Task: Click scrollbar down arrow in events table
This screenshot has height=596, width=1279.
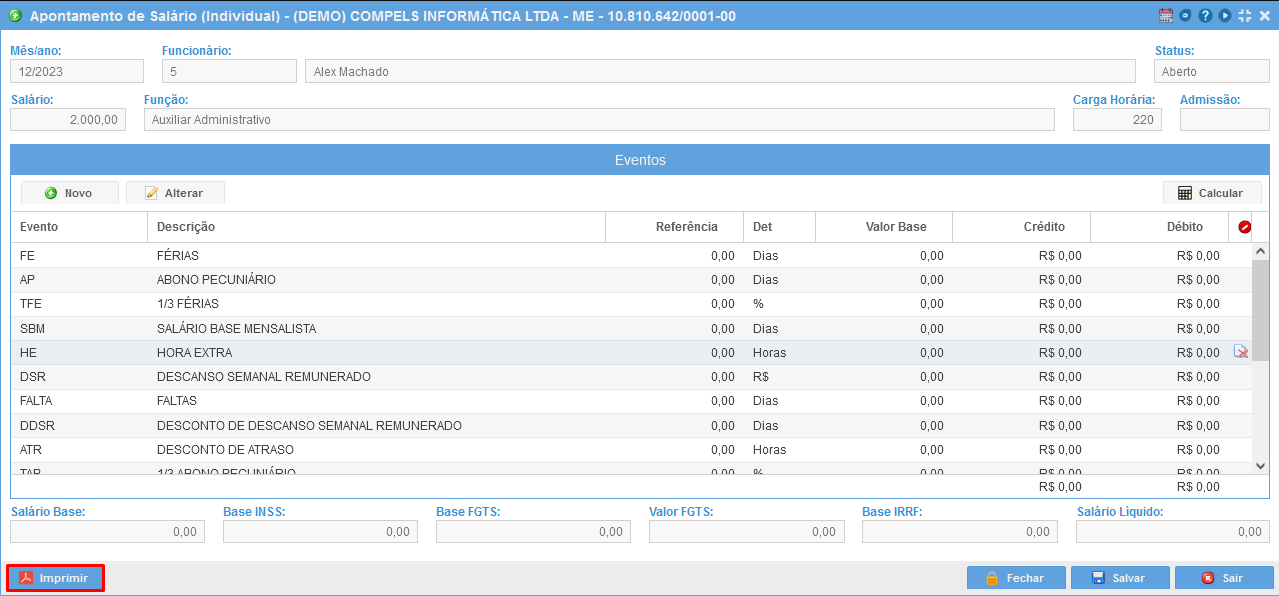Action: click(1260, 466)
